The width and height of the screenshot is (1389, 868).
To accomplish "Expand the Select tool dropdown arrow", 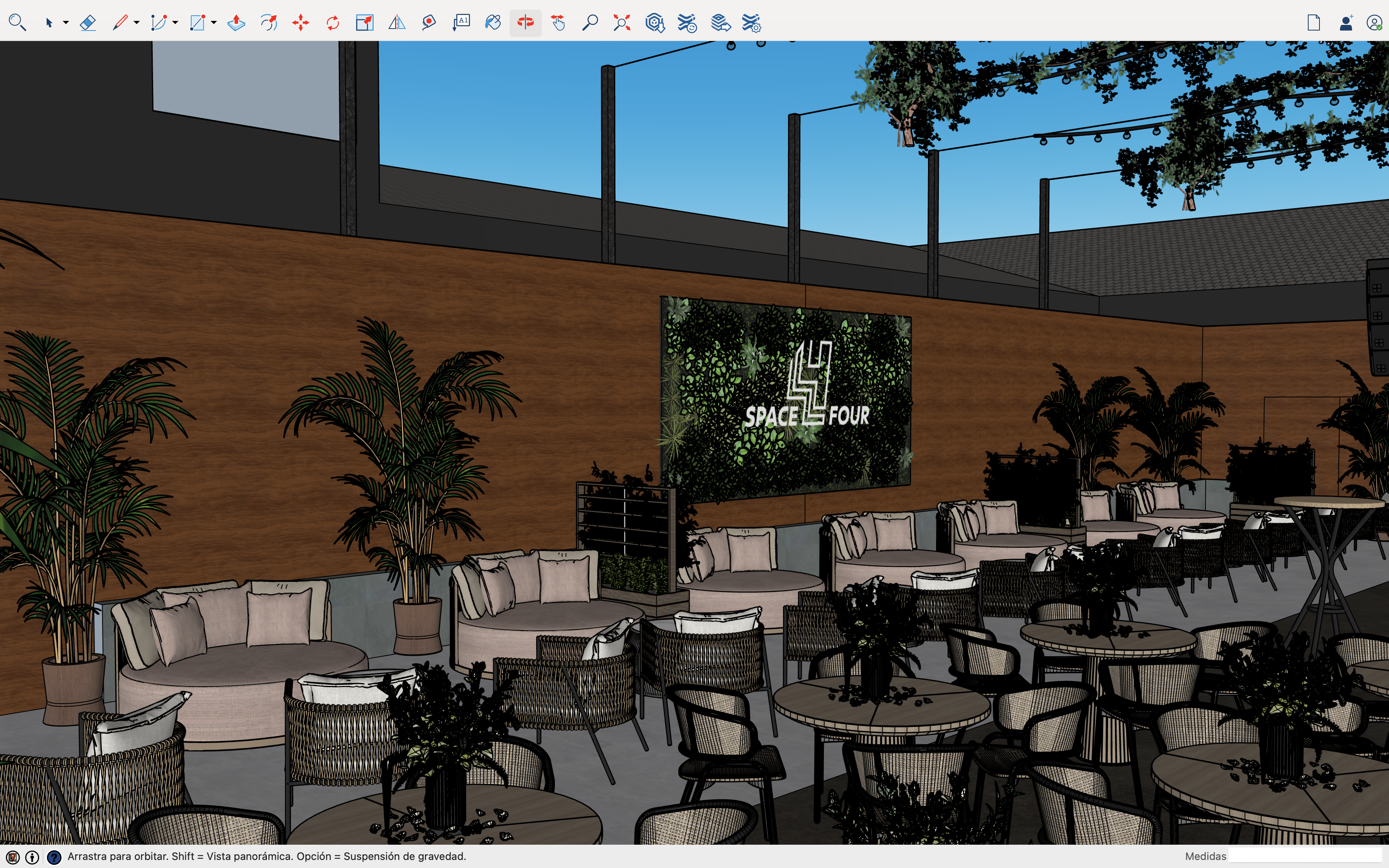I will click(x=66, y=23).
